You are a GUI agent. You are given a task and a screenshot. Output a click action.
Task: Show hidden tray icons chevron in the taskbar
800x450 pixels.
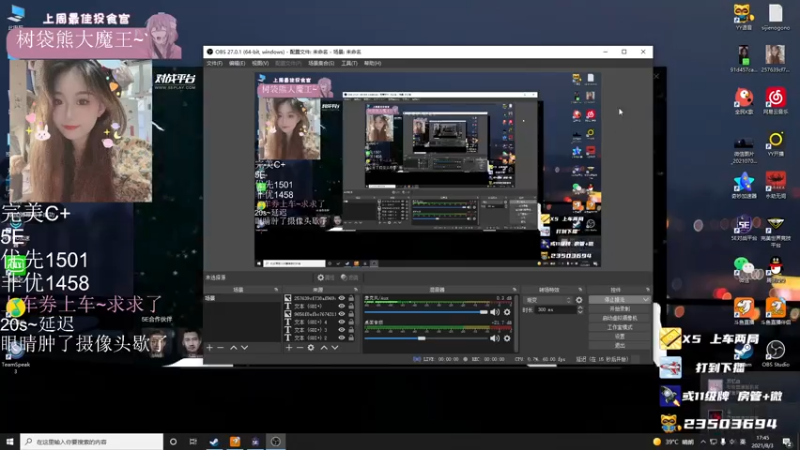coord(703,441)
